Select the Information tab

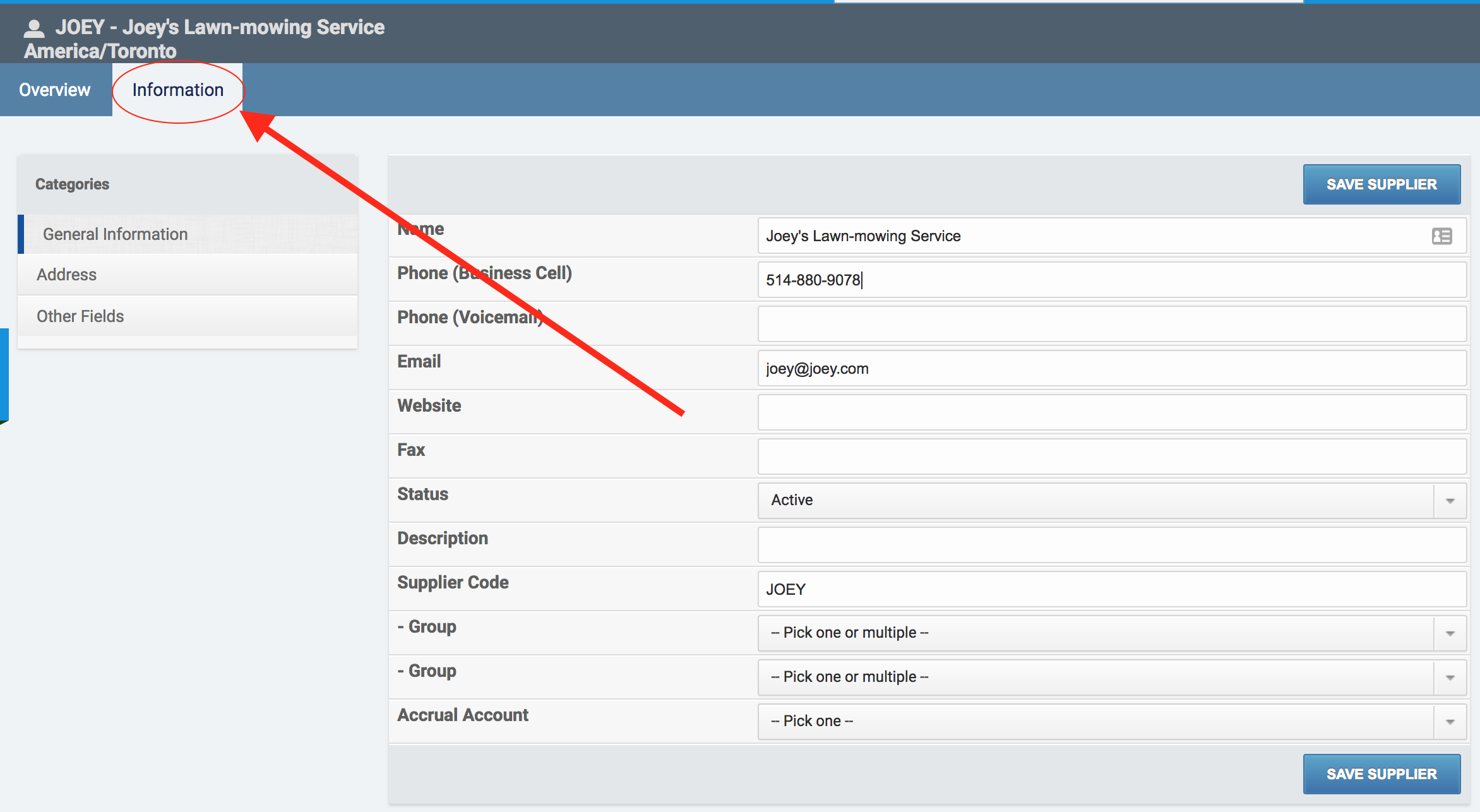point(178,90)
